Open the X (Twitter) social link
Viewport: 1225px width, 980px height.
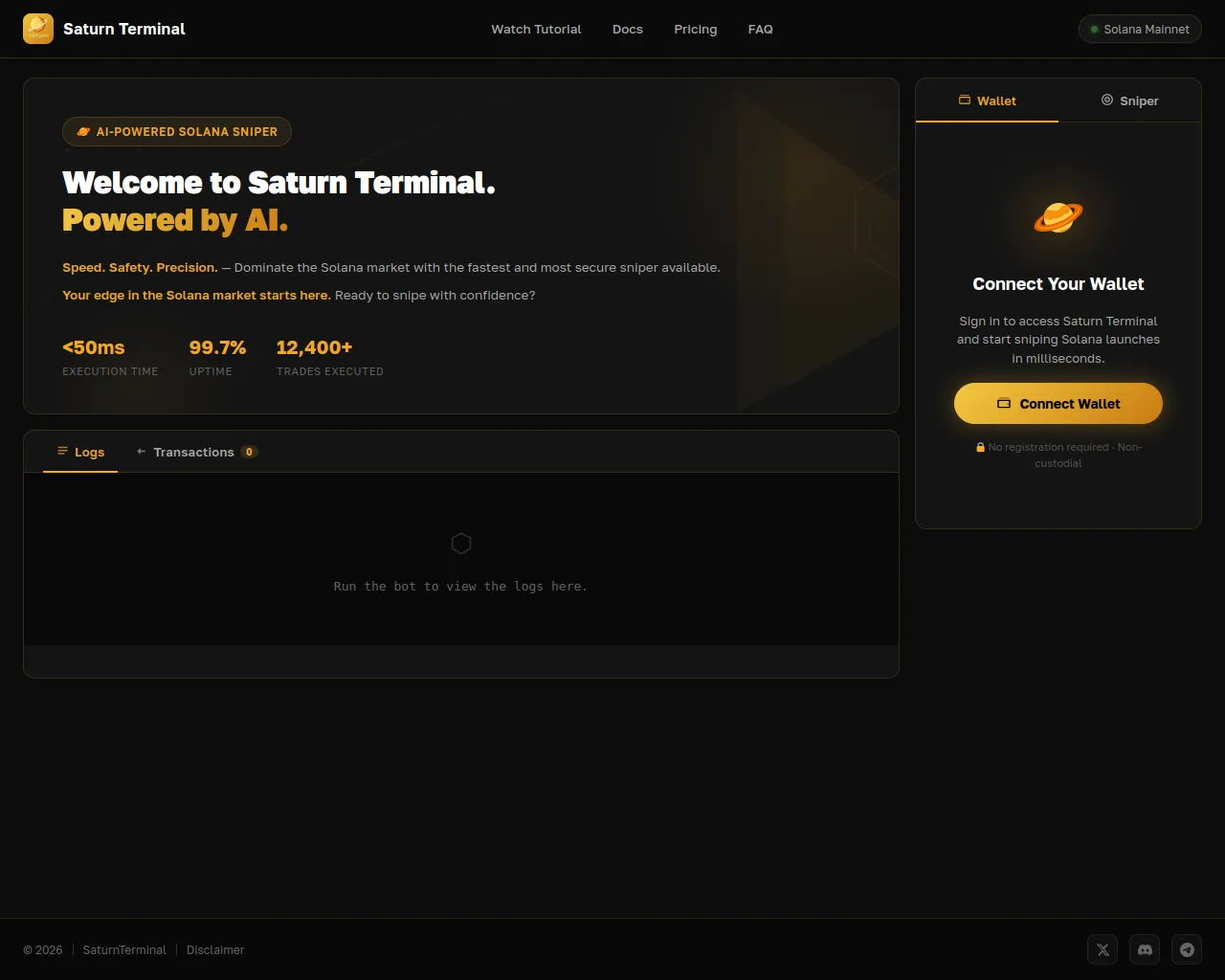click(1102, 949)
